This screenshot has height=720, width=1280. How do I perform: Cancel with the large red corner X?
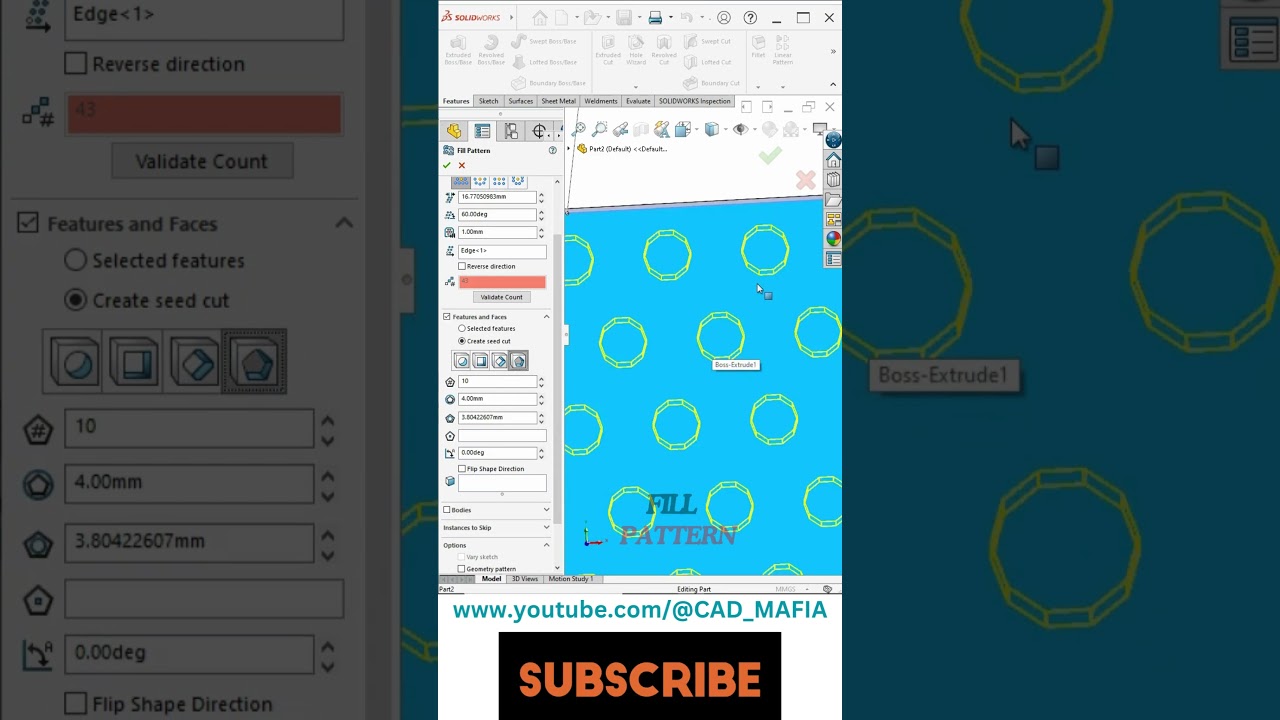click(x=805, y=180)
